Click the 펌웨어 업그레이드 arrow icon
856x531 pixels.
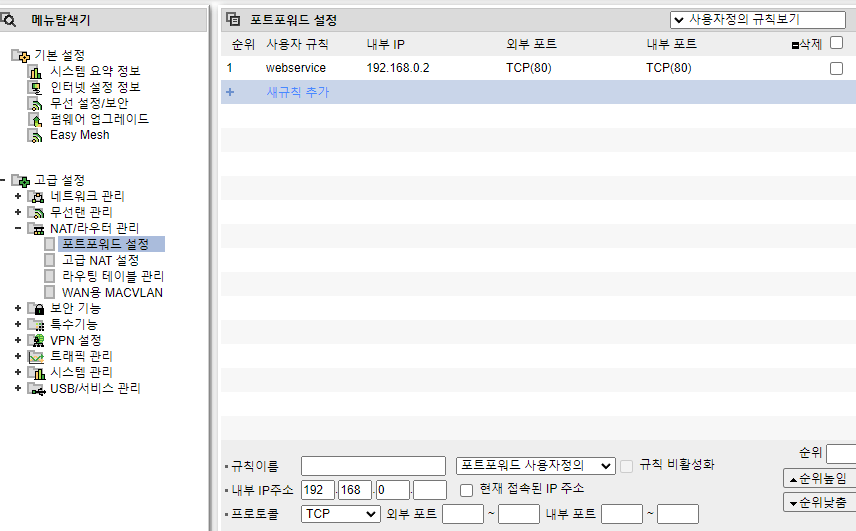tap(35, 120)
